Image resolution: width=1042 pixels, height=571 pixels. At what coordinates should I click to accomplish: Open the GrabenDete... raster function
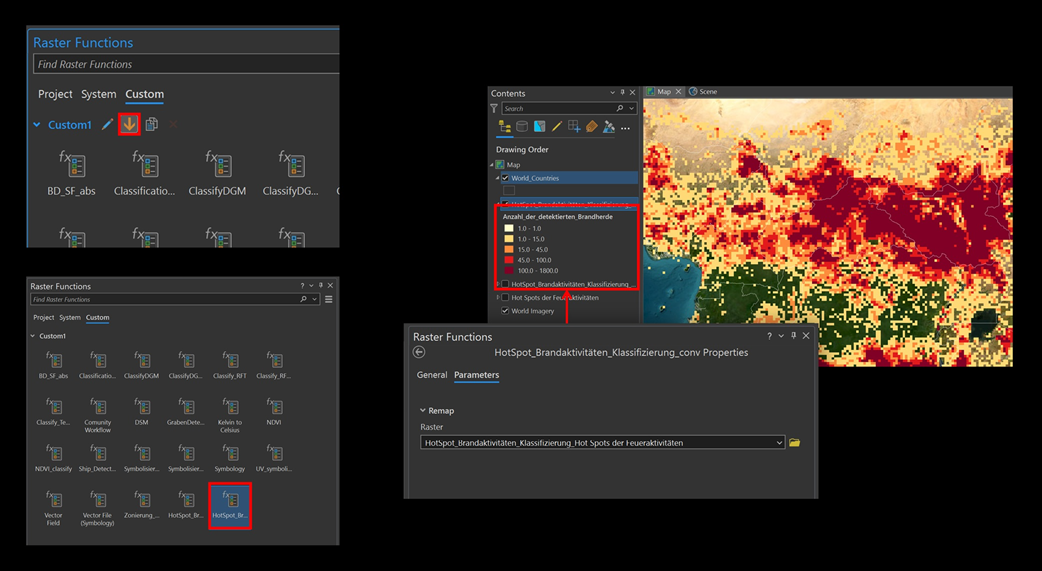coord(186,412)
